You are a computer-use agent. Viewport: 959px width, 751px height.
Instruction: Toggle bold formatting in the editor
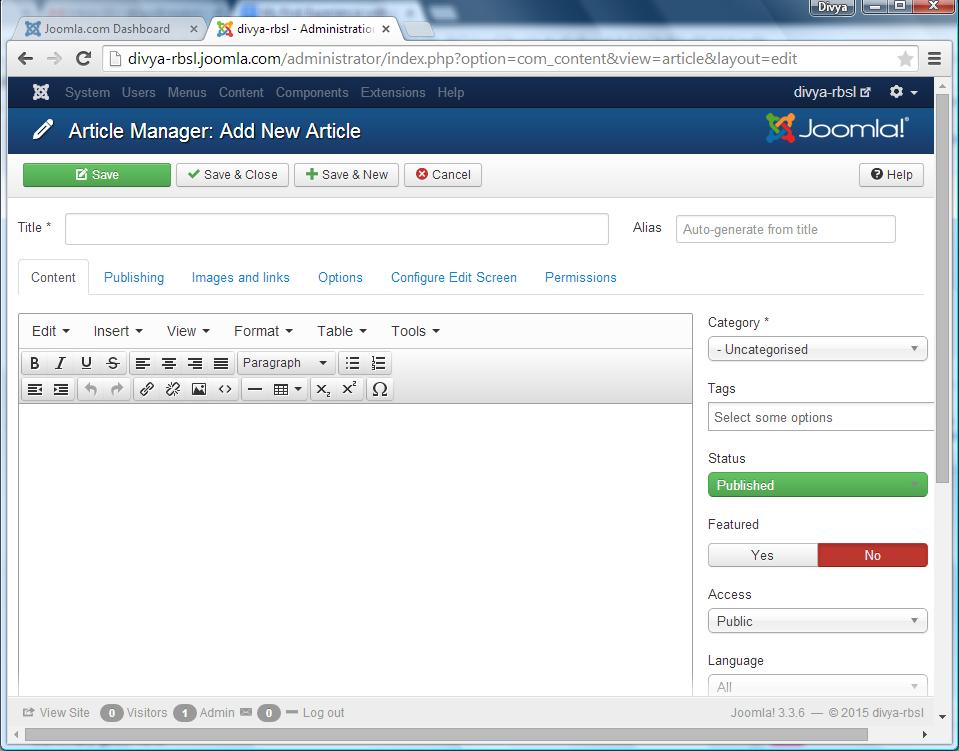[x=35, y=363]
